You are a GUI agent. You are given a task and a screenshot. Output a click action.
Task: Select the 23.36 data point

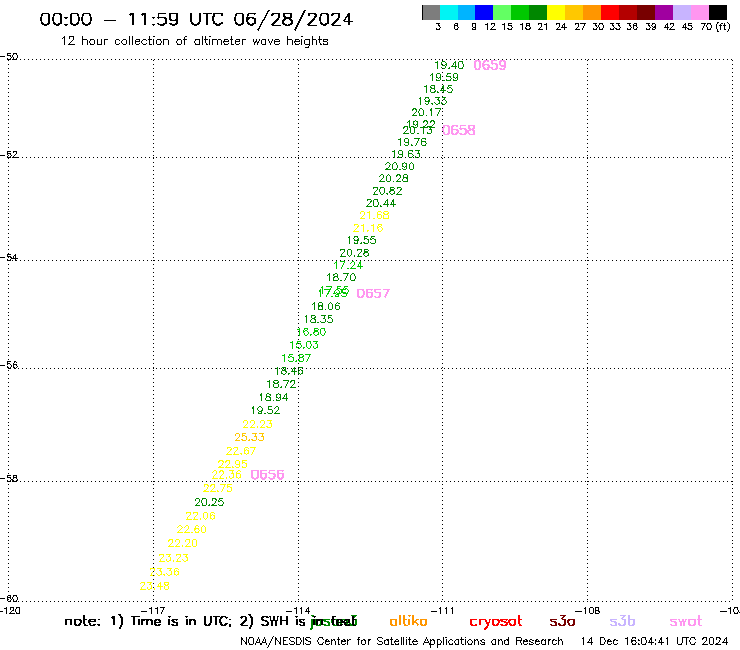click(x=165, y=572)
